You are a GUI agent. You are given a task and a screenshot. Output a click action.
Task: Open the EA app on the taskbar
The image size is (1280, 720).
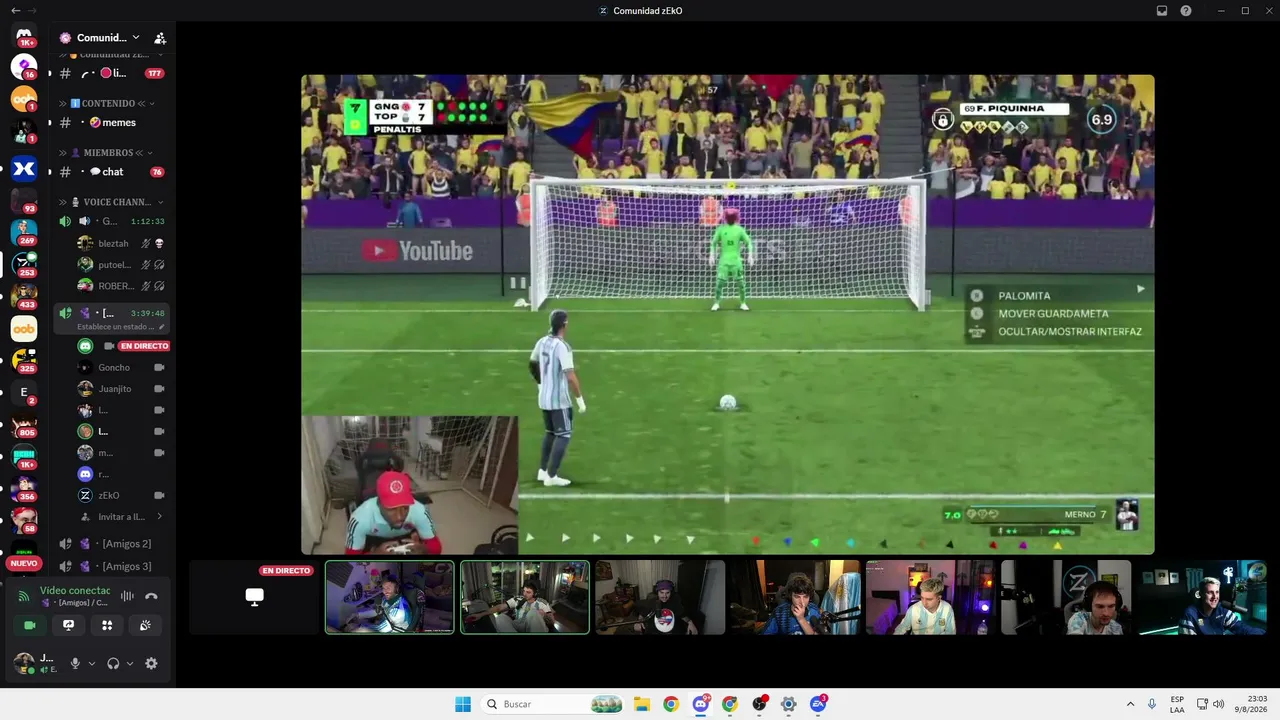(x=818, y=704)
